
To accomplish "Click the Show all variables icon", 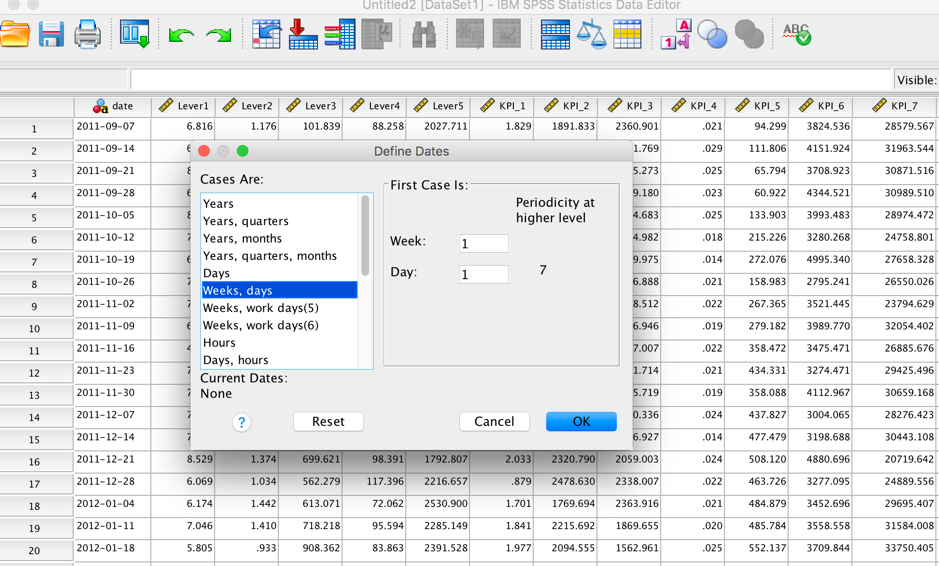I will 749,34.
